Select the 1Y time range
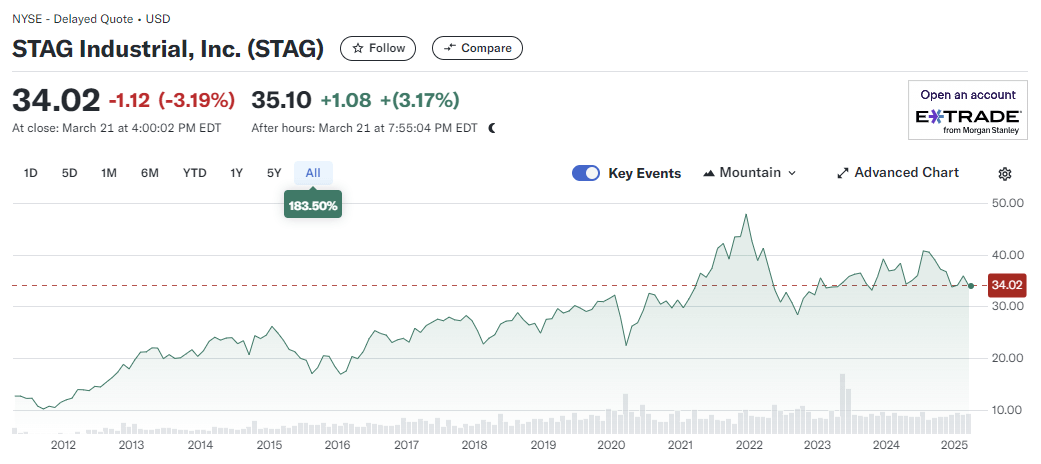Image resolution: width=1041 pixels, height=464 pixels. (x=236, y=173)
